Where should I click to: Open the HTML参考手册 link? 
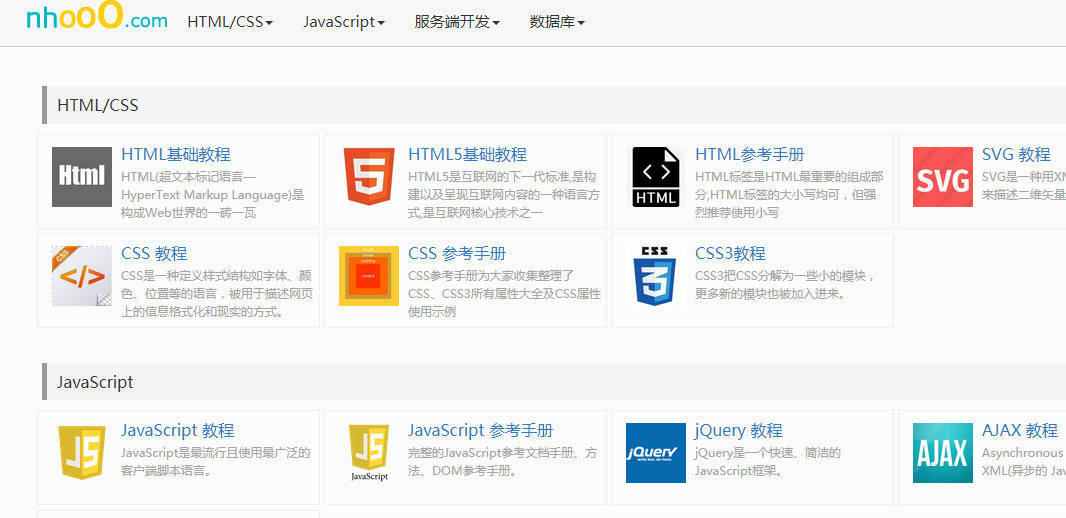[750, 154]
